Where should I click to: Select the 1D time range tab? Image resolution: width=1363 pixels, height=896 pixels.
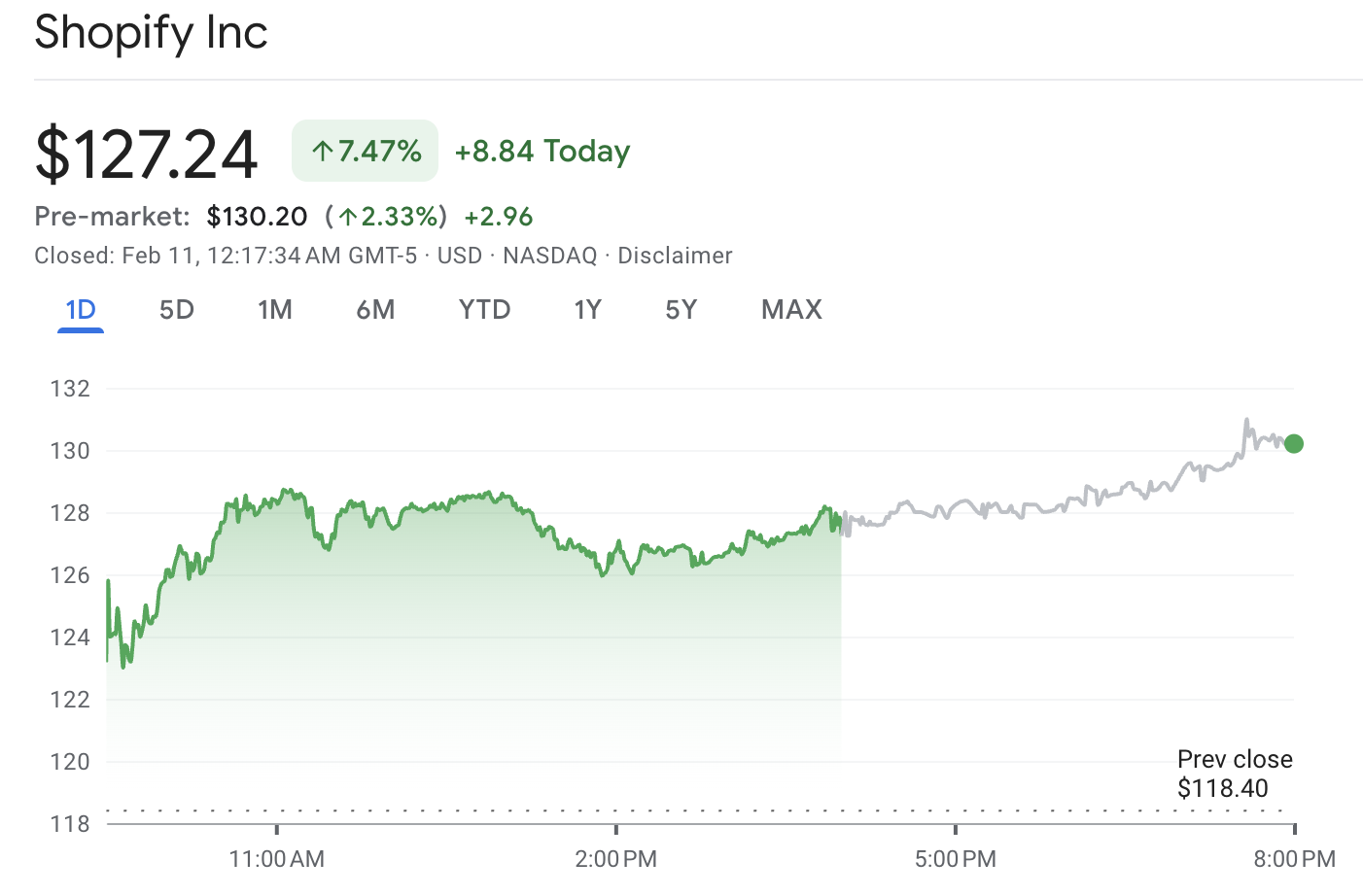[80, 309]
